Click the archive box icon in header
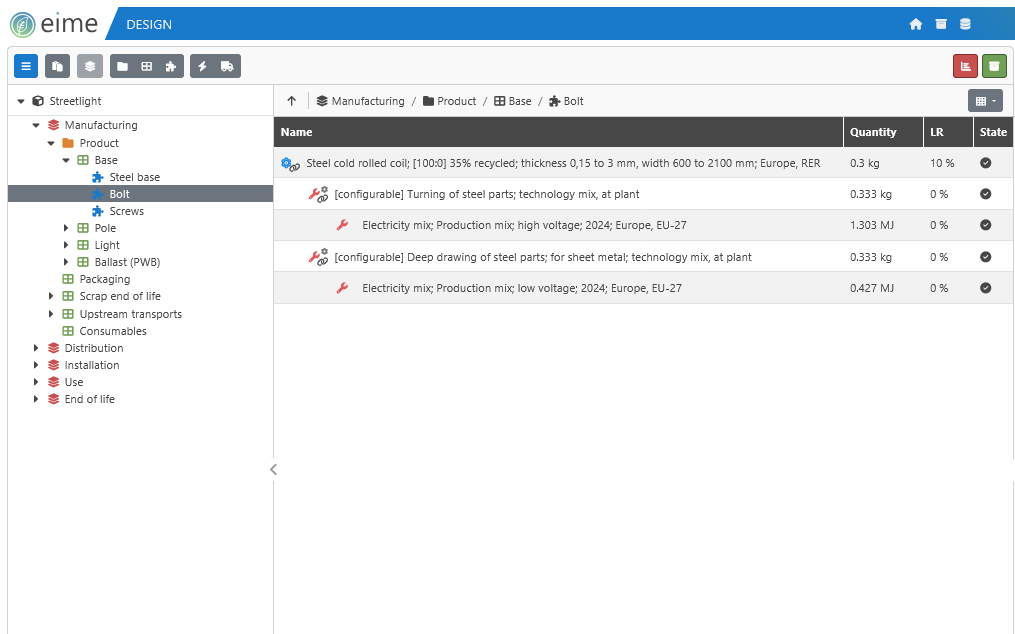 pyautogui.click(x=941, y=25)
